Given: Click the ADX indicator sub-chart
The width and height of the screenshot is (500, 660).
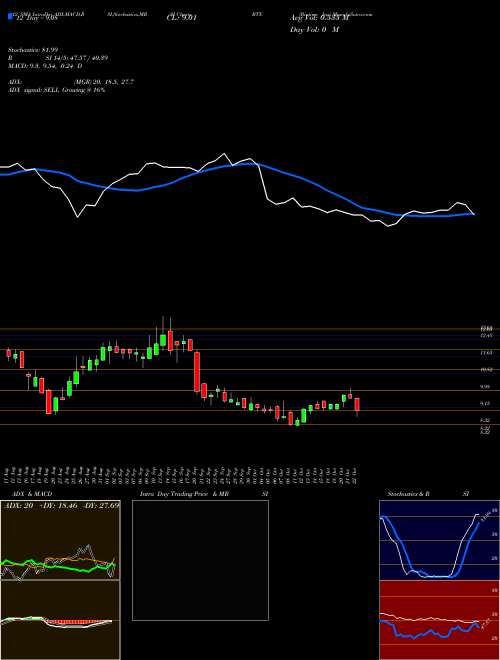Looking at the screenshot, I should [x=60, y=540].
